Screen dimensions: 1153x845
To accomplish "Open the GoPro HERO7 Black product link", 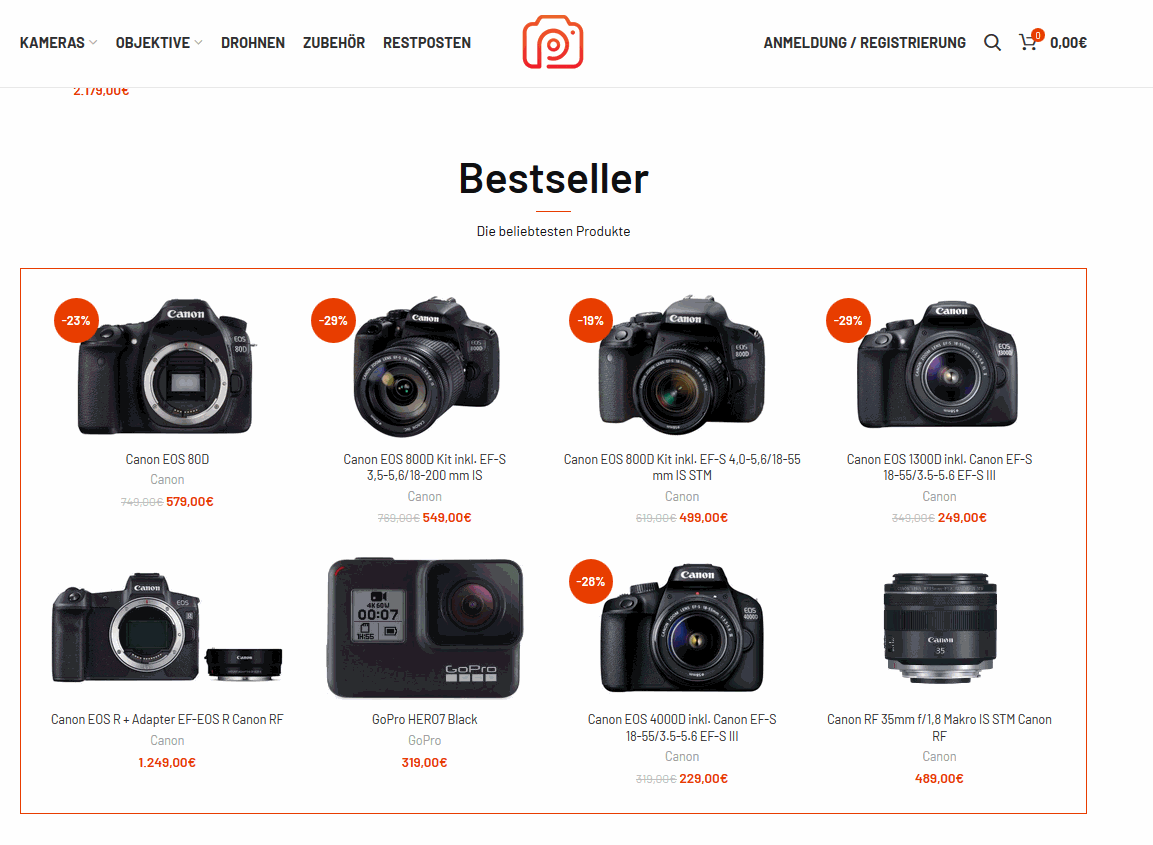I will point(424,719).
